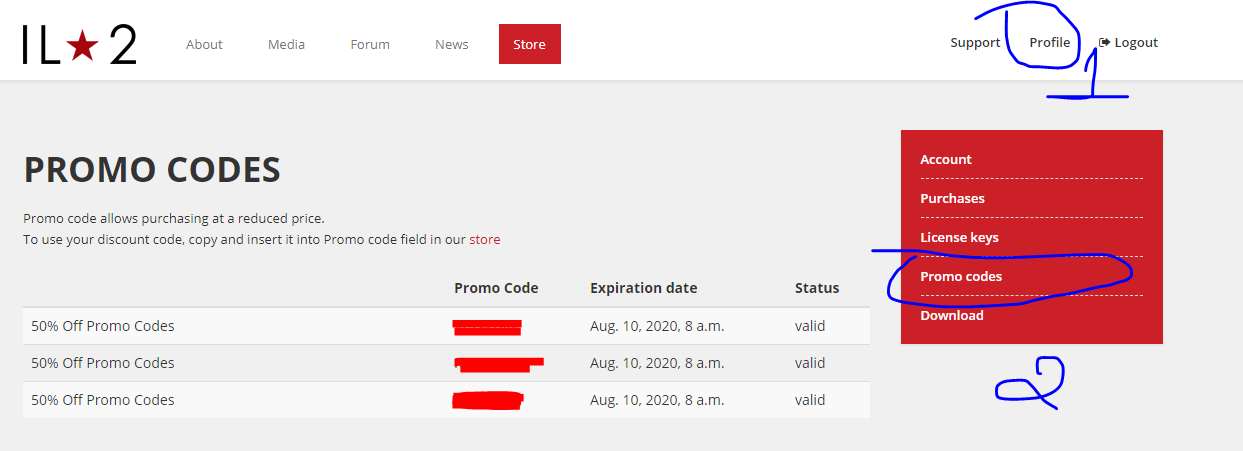This screenshot has height=451, width=1243.
Task: Click the second redacted promo code
Action: tap(499, 363)
